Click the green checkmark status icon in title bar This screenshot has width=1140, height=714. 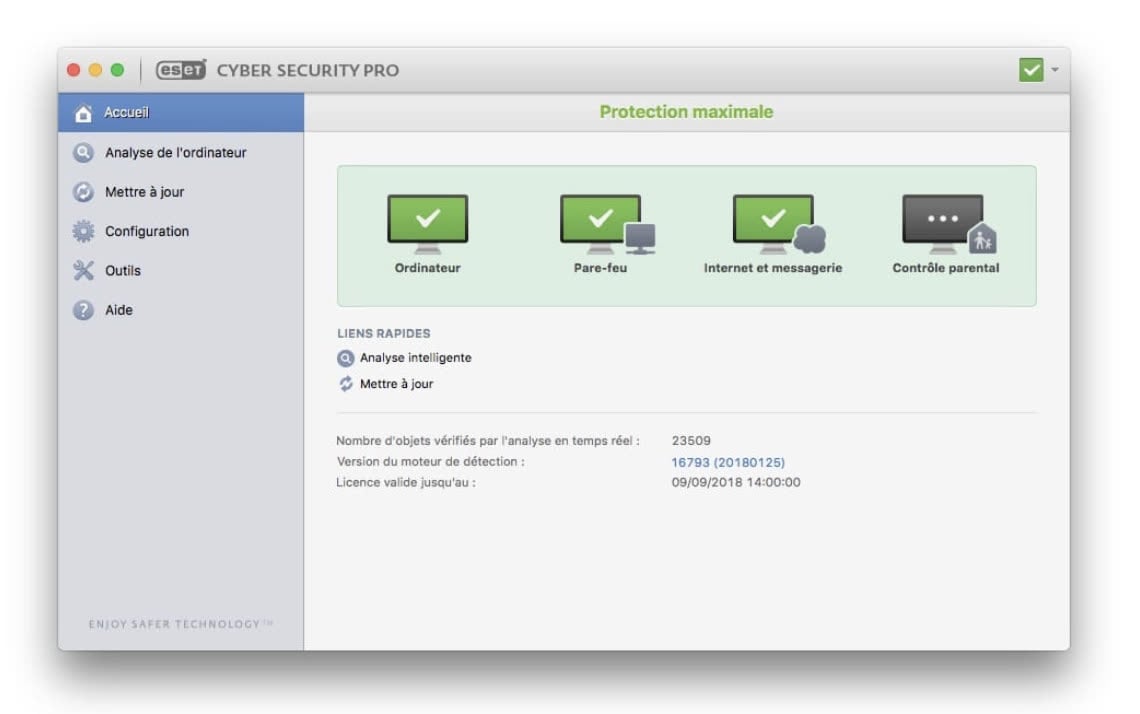click(1031, 70)
